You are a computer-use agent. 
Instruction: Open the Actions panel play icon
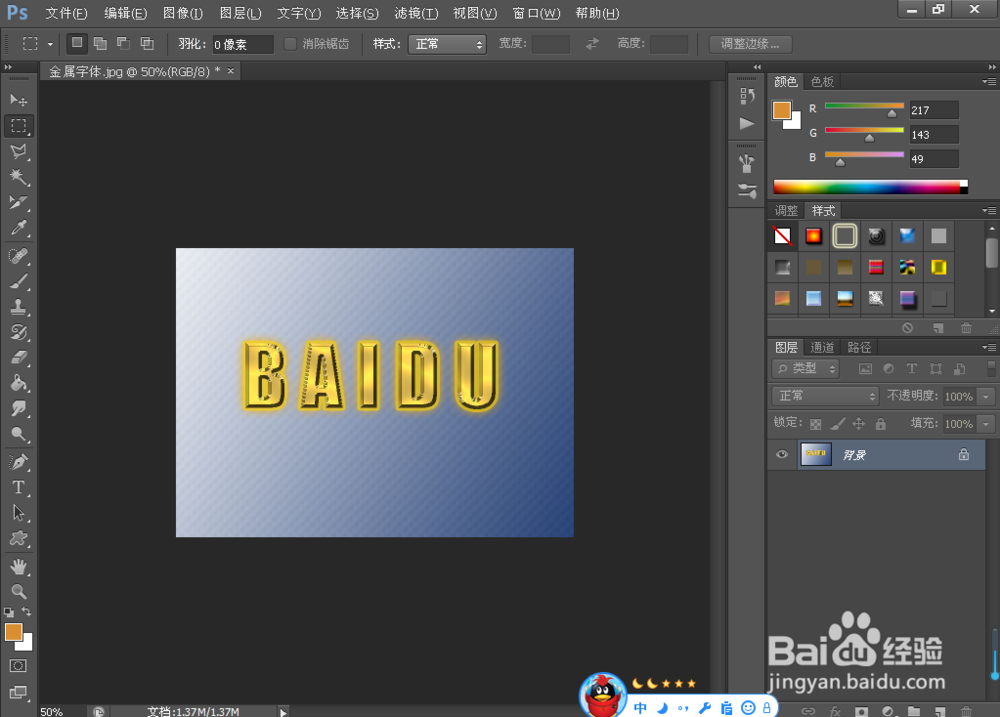coord(747,124)
